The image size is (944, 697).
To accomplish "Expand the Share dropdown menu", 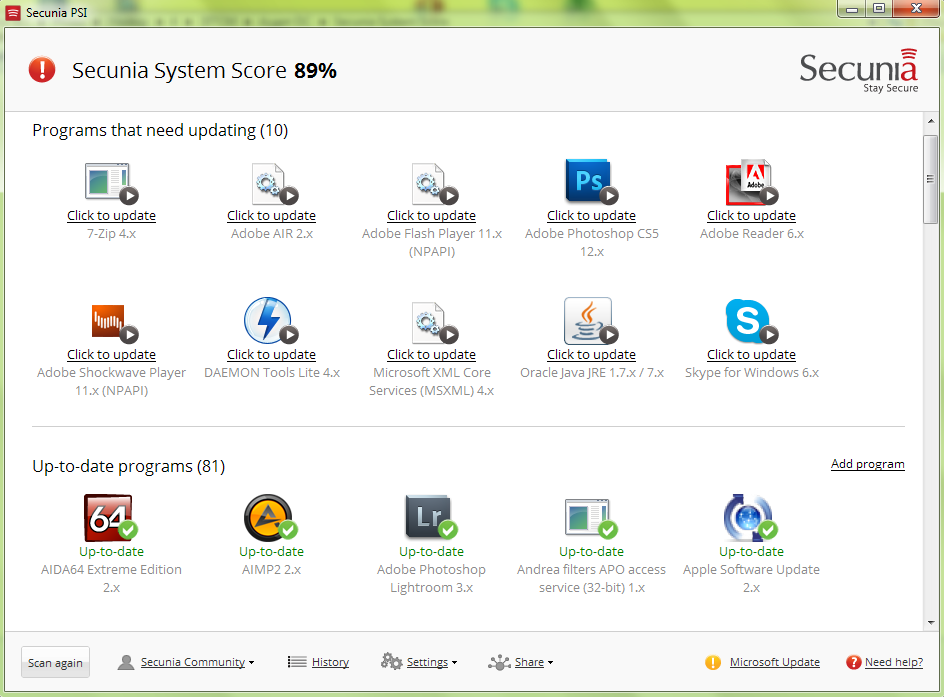I will click(534, 662).
